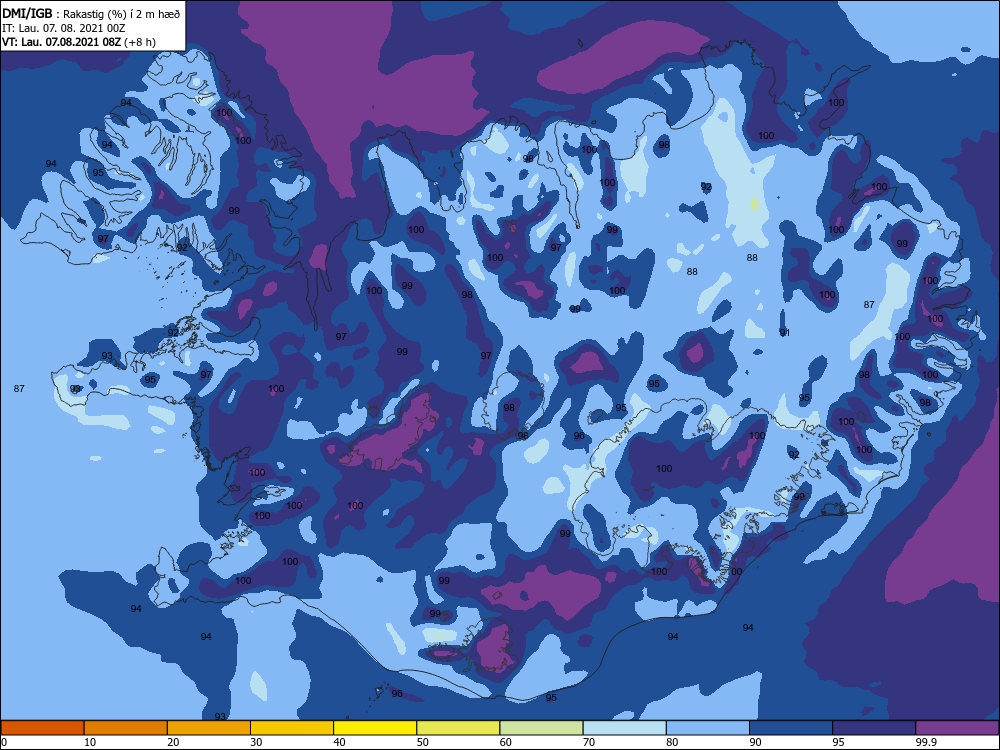Click the dark orange 0–10 legend swatch
This screenshot has width=1000, height=750.
click(42, 728)
